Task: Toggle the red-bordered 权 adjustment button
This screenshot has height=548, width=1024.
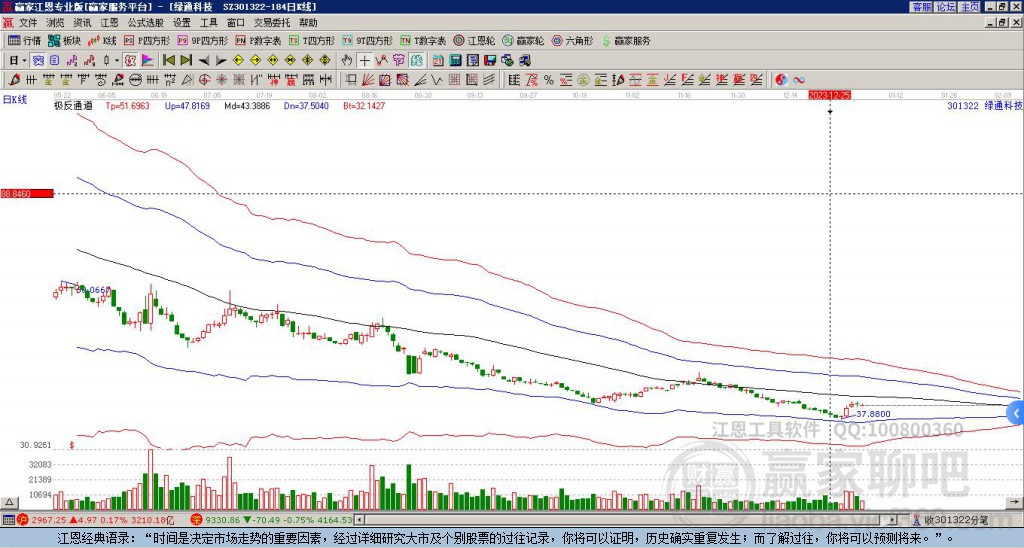Action: coord(130,60)
